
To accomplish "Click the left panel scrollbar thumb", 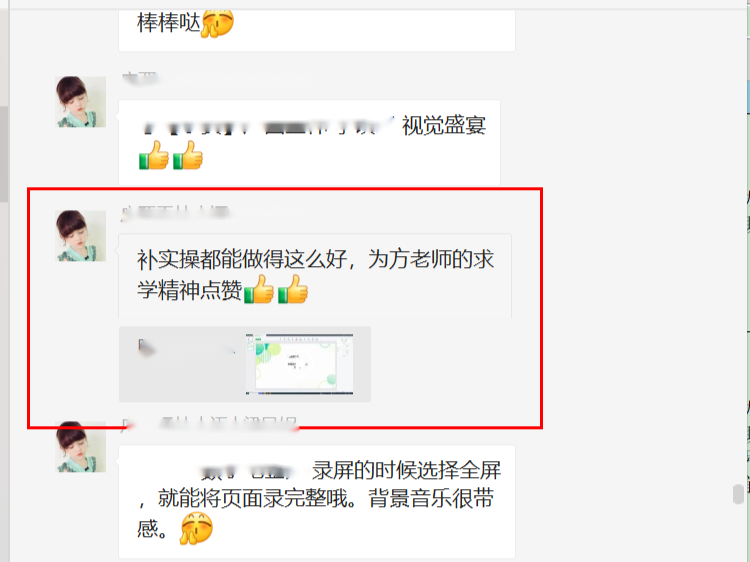I will coord(4,154).
